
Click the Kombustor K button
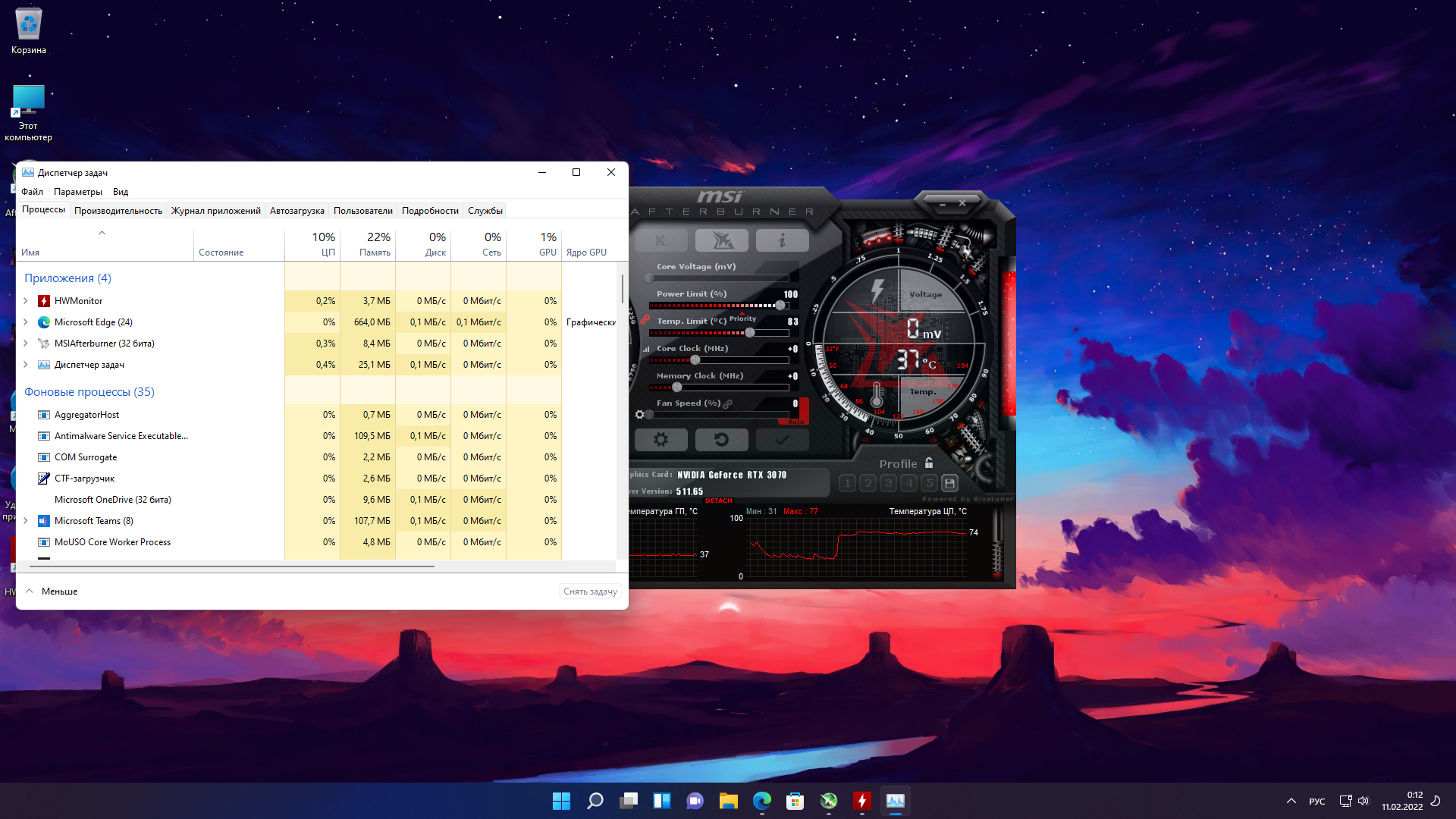point(661,240)
